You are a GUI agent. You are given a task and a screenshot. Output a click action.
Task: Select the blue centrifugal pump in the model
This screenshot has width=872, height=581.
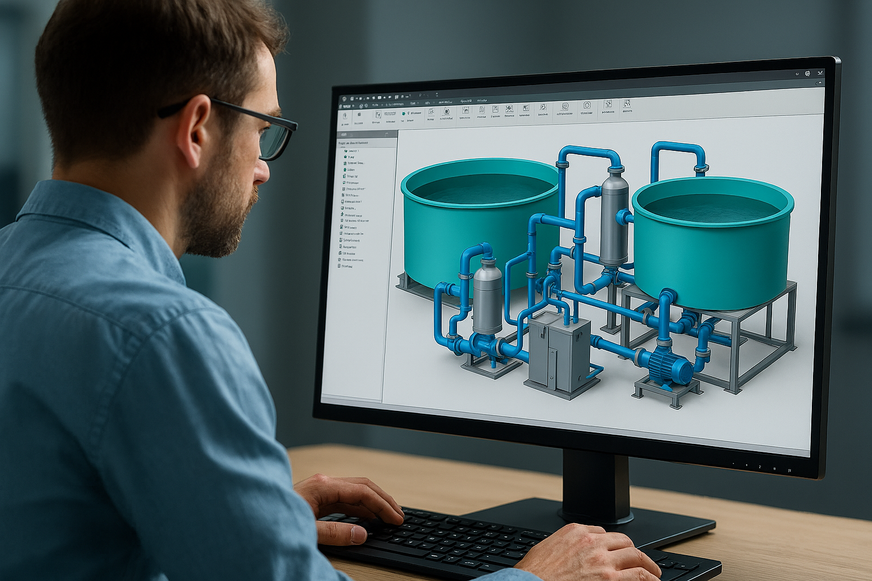(664, 364)
